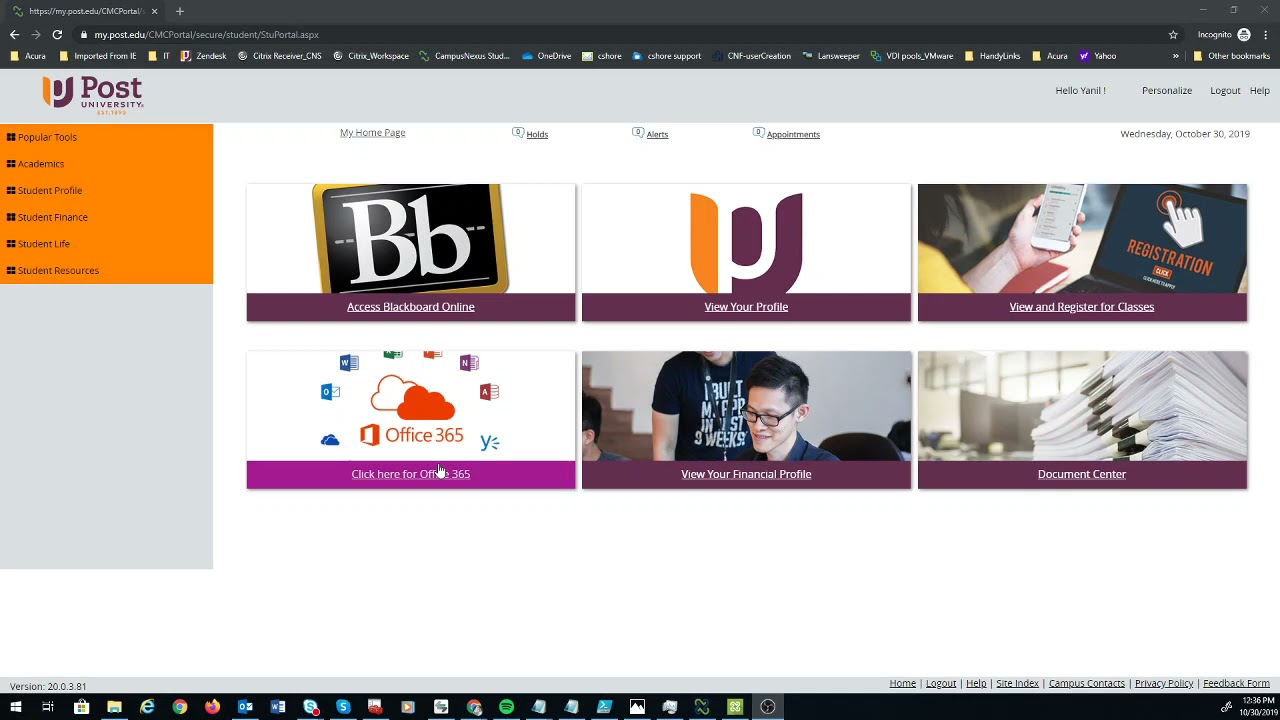This screenshot has height=720, width=1280.
Task: Open Campus Contacts footer link
Action: tap(1087, 683)
